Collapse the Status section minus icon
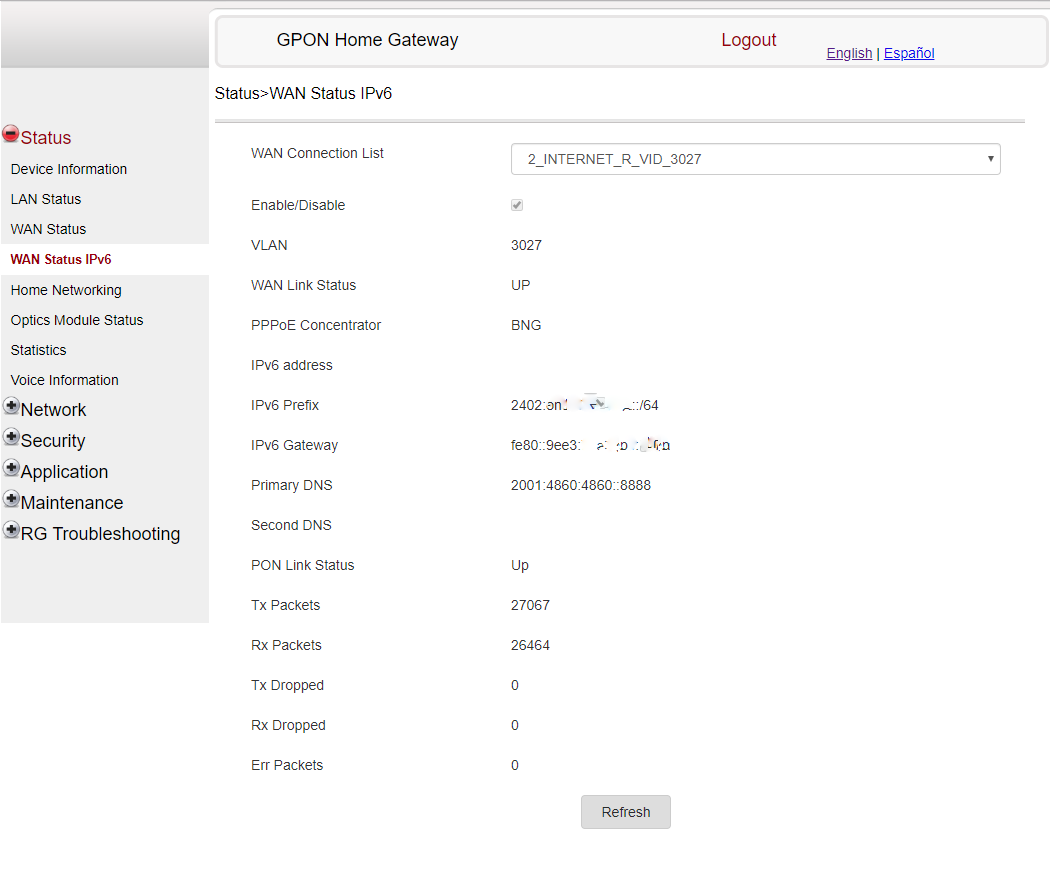Image resolution: width=1050 pixels, height=896 pixels. 11,134
